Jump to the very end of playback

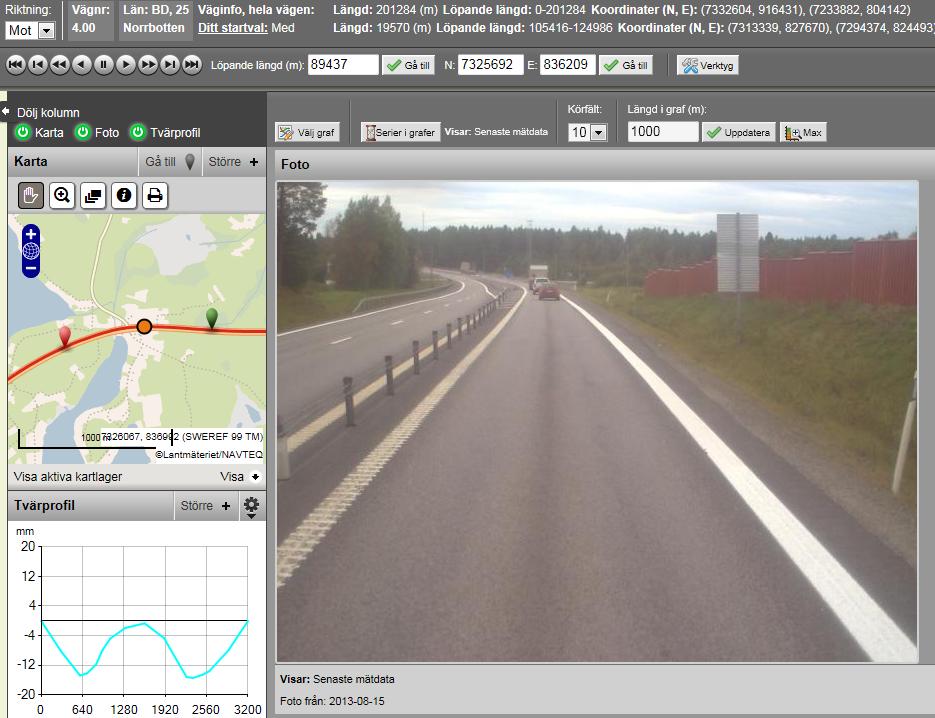[x=192, y=64]
